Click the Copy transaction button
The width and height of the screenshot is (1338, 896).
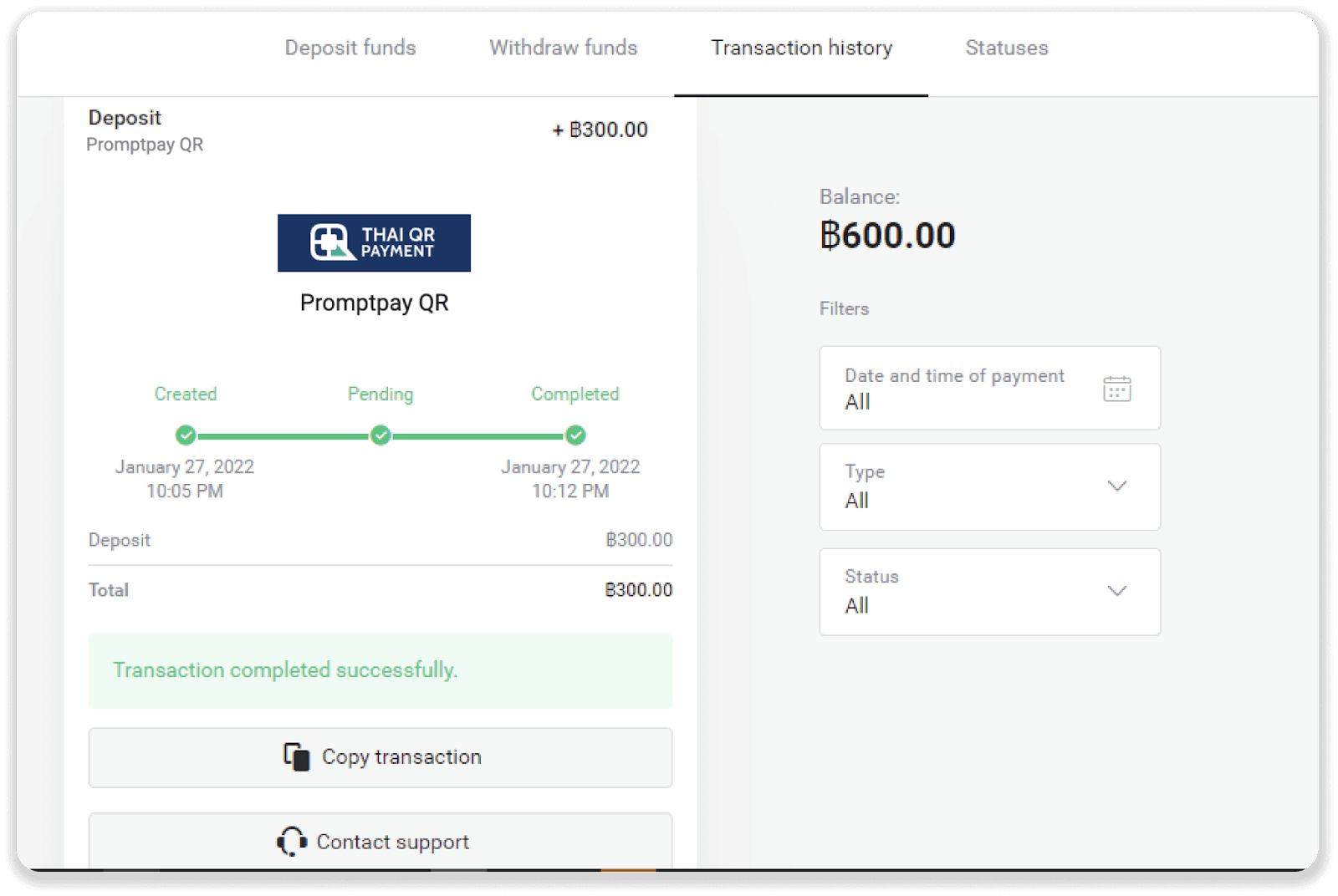pos(380,757)
